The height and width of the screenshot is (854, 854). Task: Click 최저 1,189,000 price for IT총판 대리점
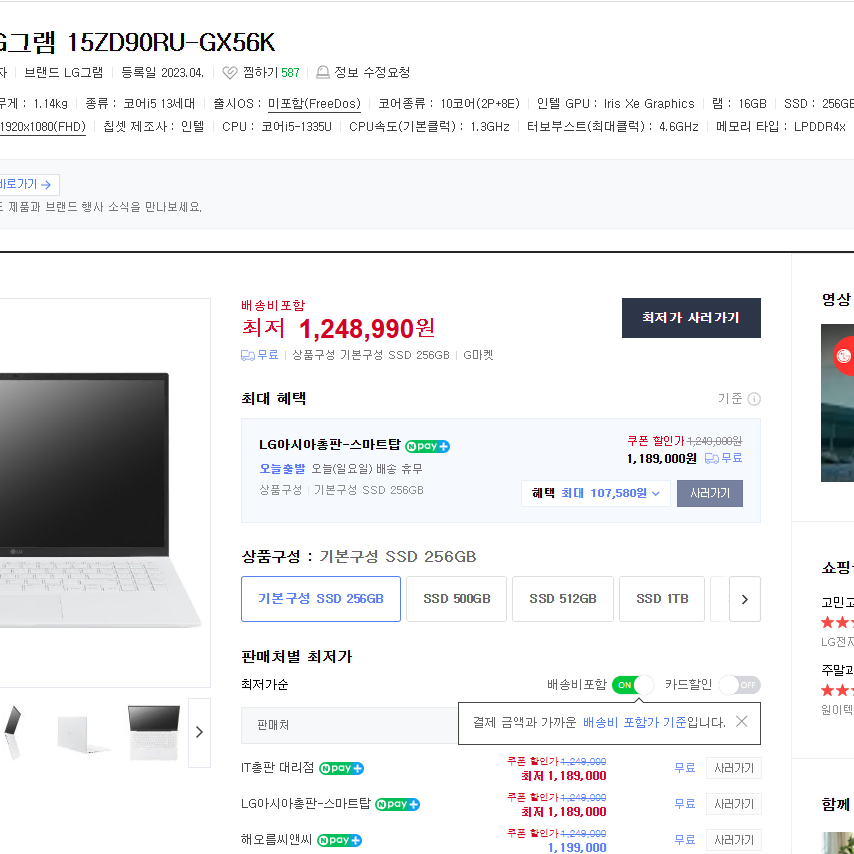point(564,776)
